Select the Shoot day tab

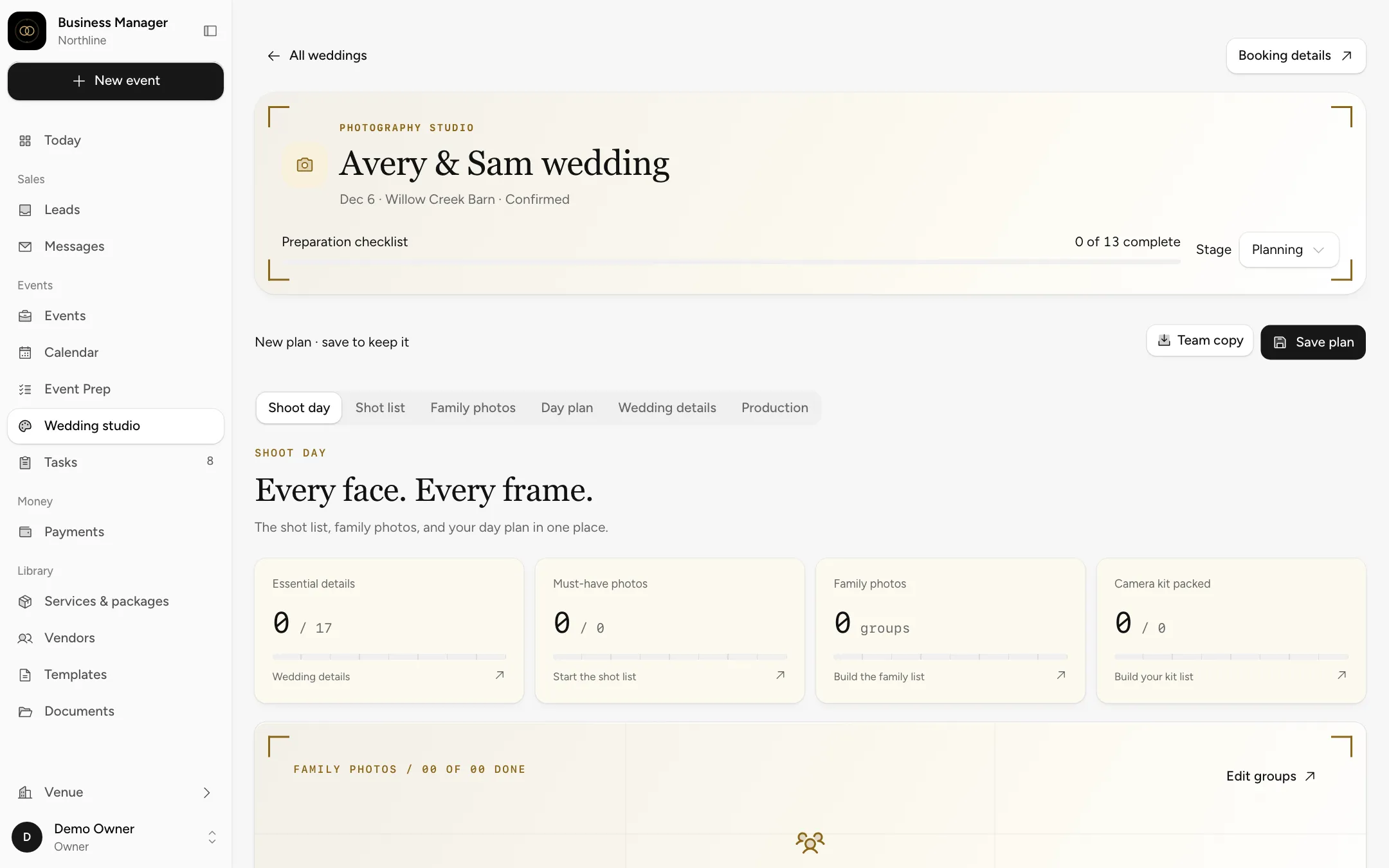pos(299,408)
